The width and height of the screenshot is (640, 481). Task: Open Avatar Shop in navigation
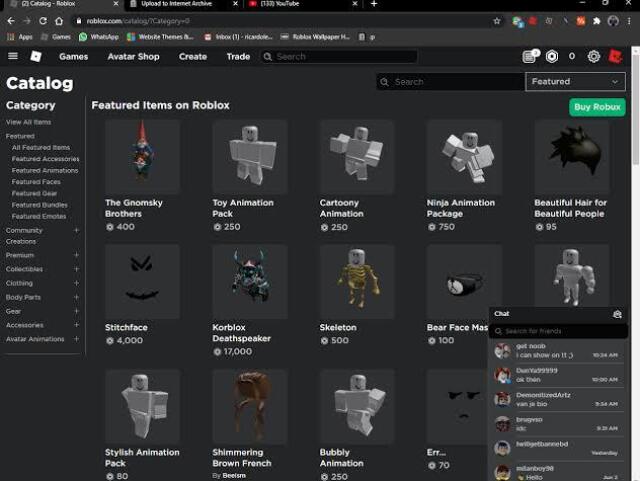point(133,57)
